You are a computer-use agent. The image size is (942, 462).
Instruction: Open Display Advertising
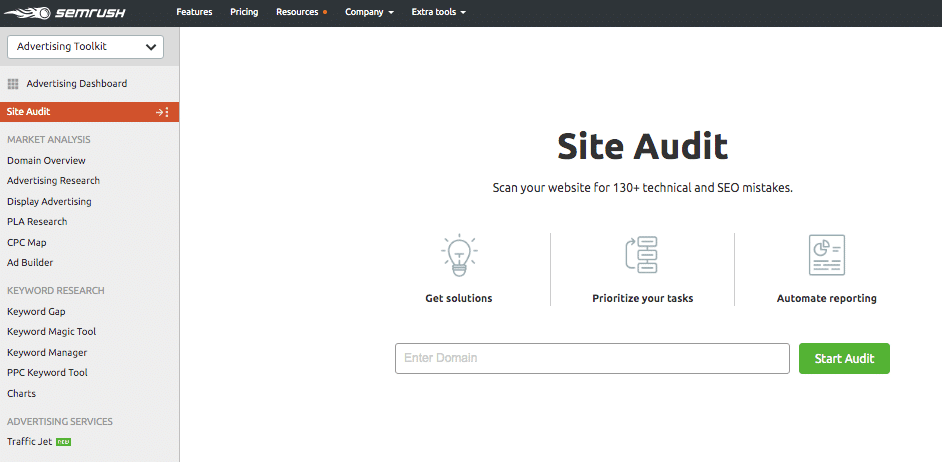pyautogui.click(x=49, y=201)
